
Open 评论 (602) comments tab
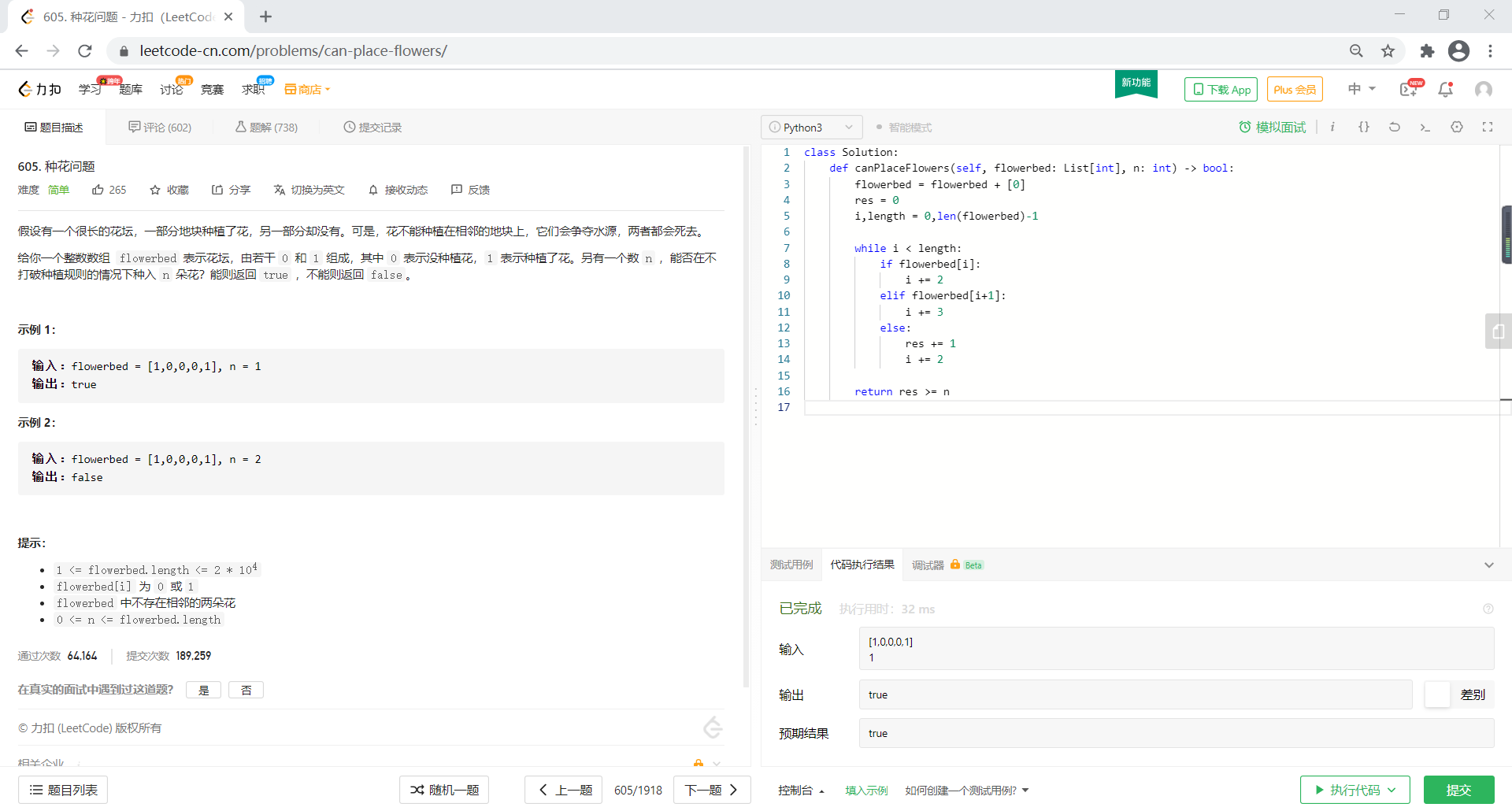(160, 128)
